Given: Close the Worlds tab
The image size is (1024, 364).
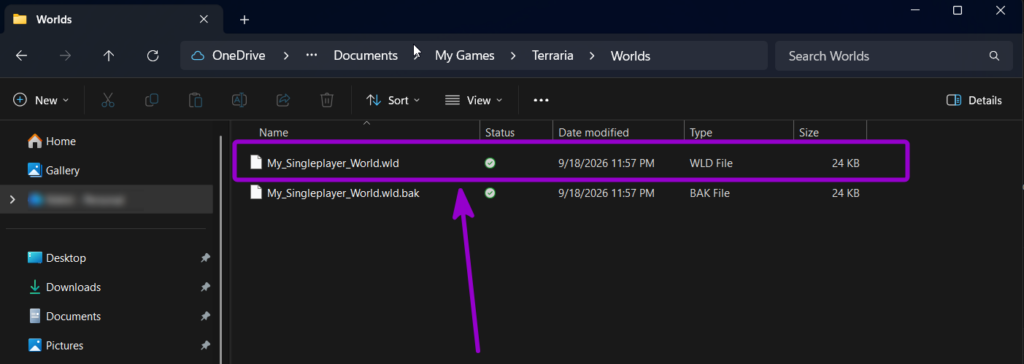Looking at the screenshot, I should 204,19.
